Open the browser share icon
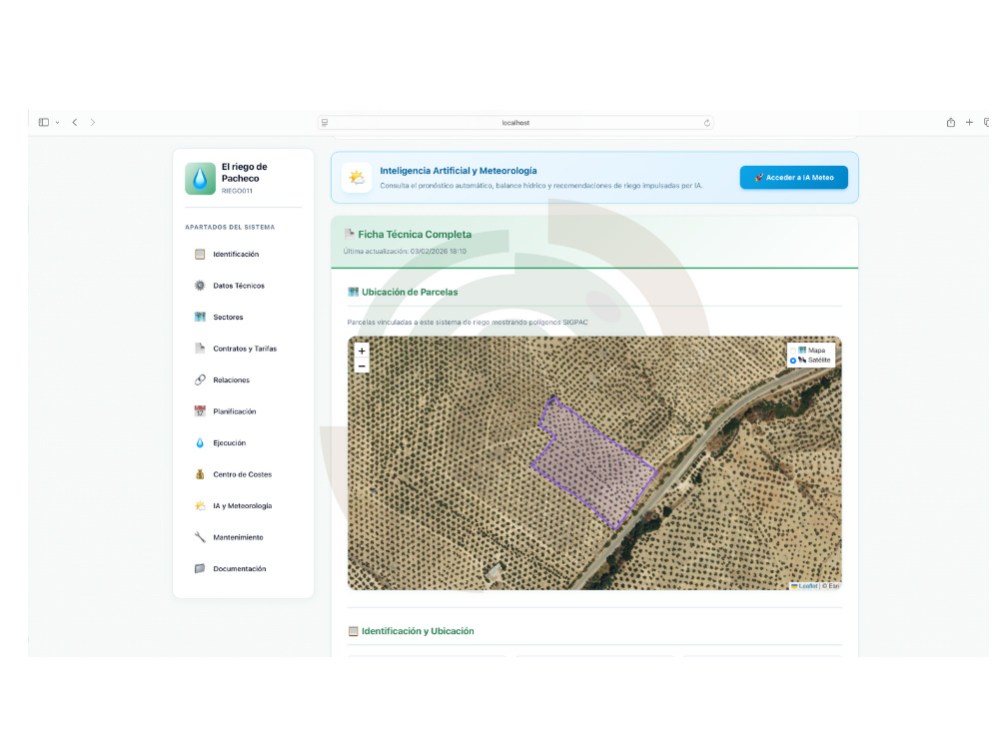 950,122
